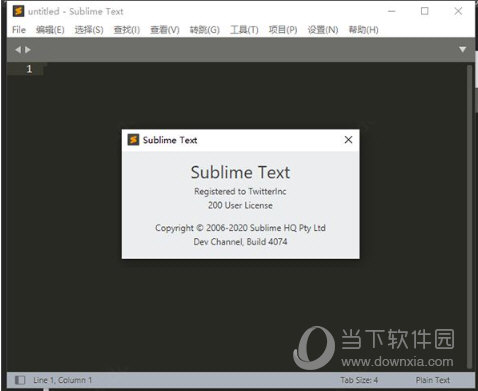This screenshot has height=391, width=478.
Task: Click the vertical scrollbar of the editor
Action: tap(470, 217)
